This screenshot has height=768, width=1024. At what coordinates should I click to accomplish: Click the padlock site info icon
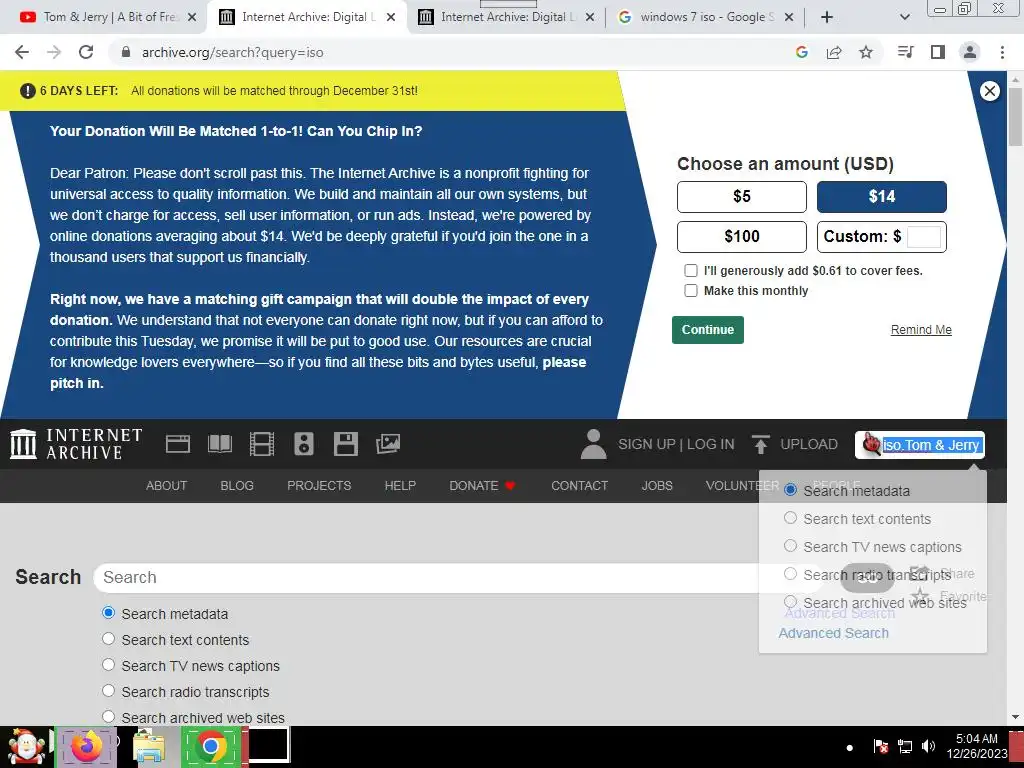point(126,52)
